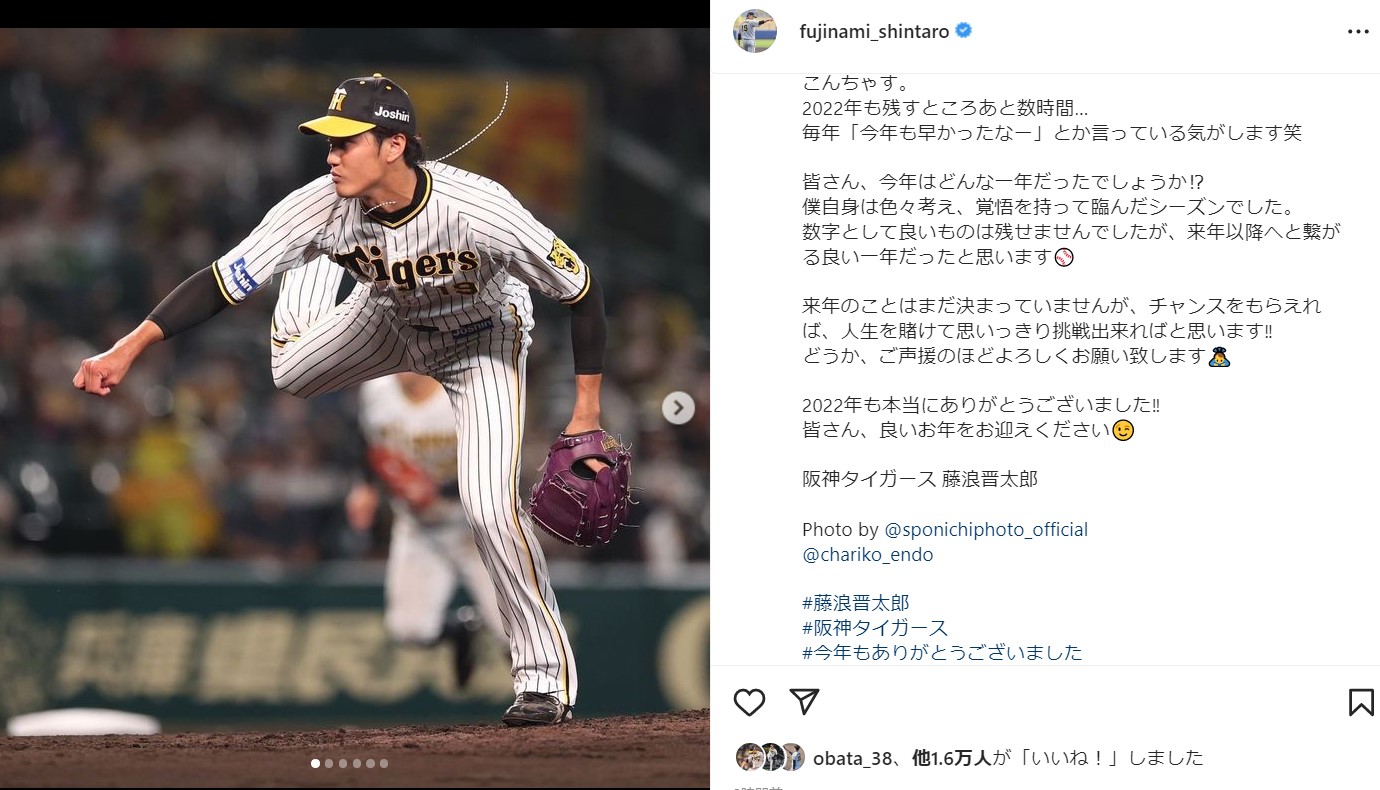This screenshot has height=790, width=1380.
Task: Click the liker avatars beside obata_38
Action: [x=770, y=757]
